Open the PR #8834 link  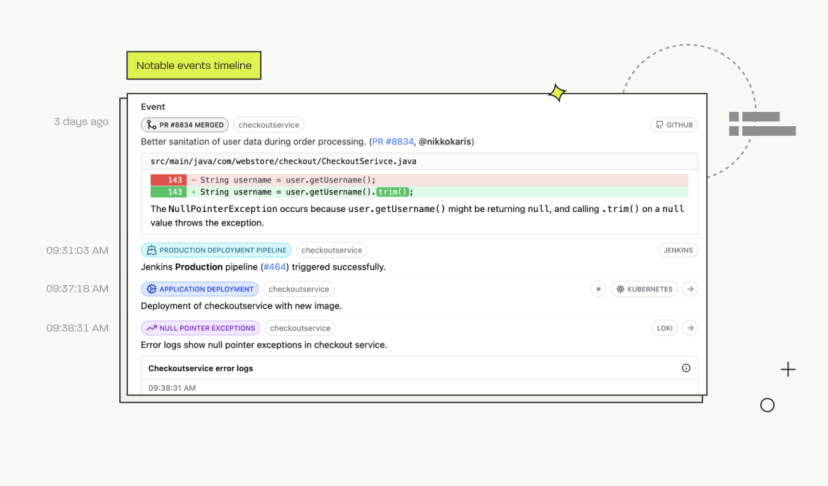point(393,142)
